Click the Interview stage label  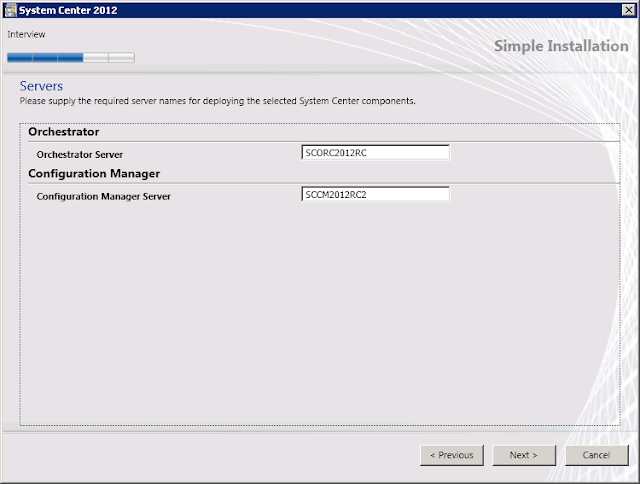click(26, 34)
